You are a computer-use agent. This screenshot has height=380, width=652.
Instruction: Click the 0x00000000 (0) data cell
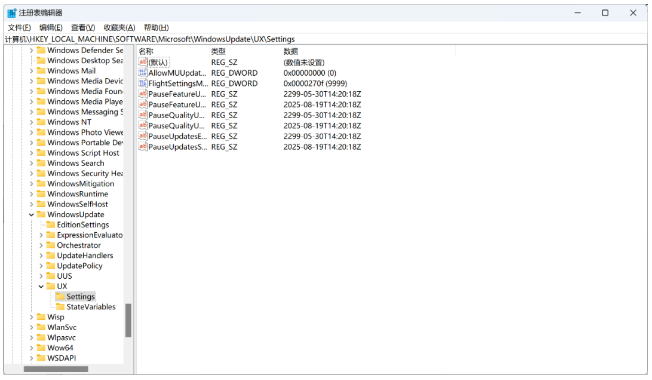pyautogui.click(x=310, y=73)
